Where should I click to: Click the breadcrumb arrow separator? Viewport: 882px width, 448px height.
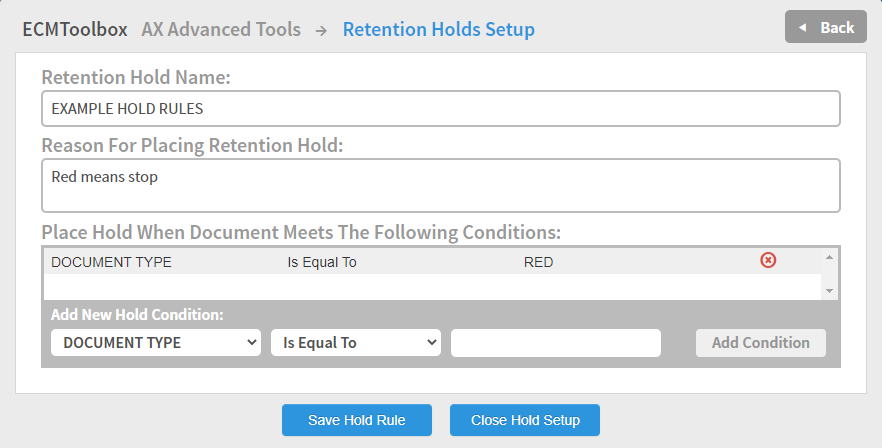tap(321, 30)
